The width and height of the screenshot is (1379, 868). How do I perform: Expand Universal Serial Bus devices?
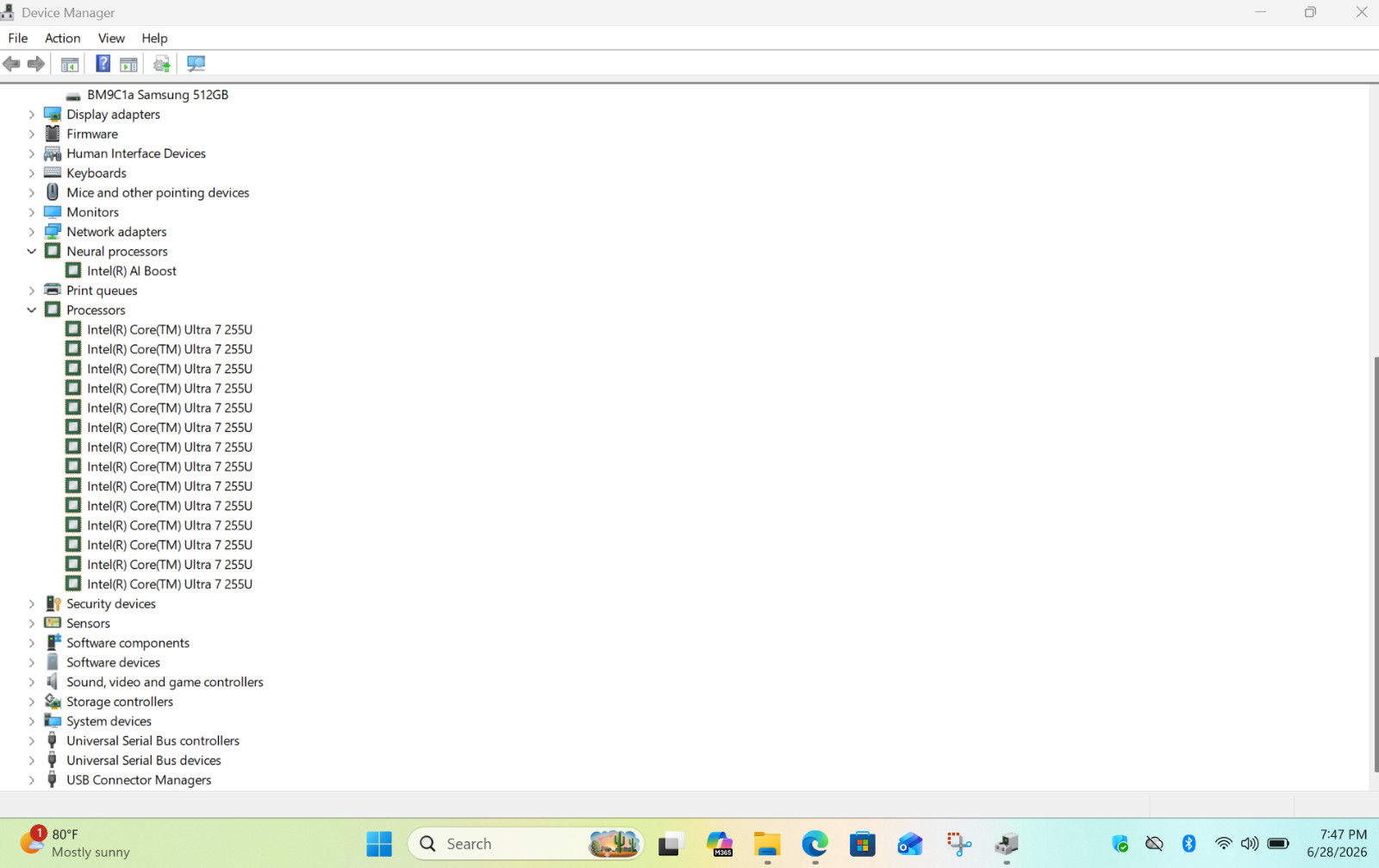32,760
